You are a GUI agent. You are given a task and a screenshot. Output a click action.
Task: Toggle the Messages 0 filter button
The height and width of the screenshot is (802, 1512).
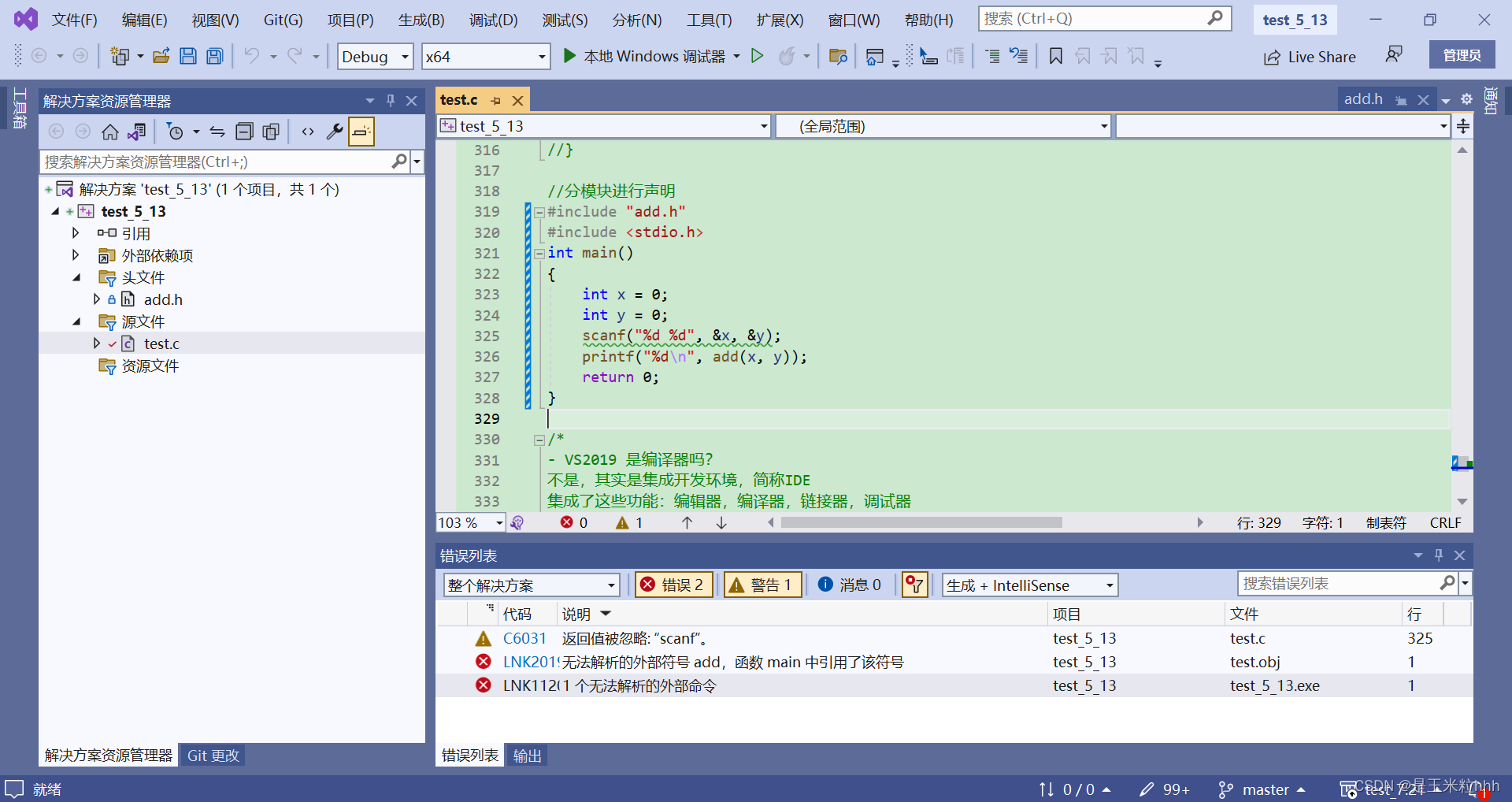tap(850, 585)
